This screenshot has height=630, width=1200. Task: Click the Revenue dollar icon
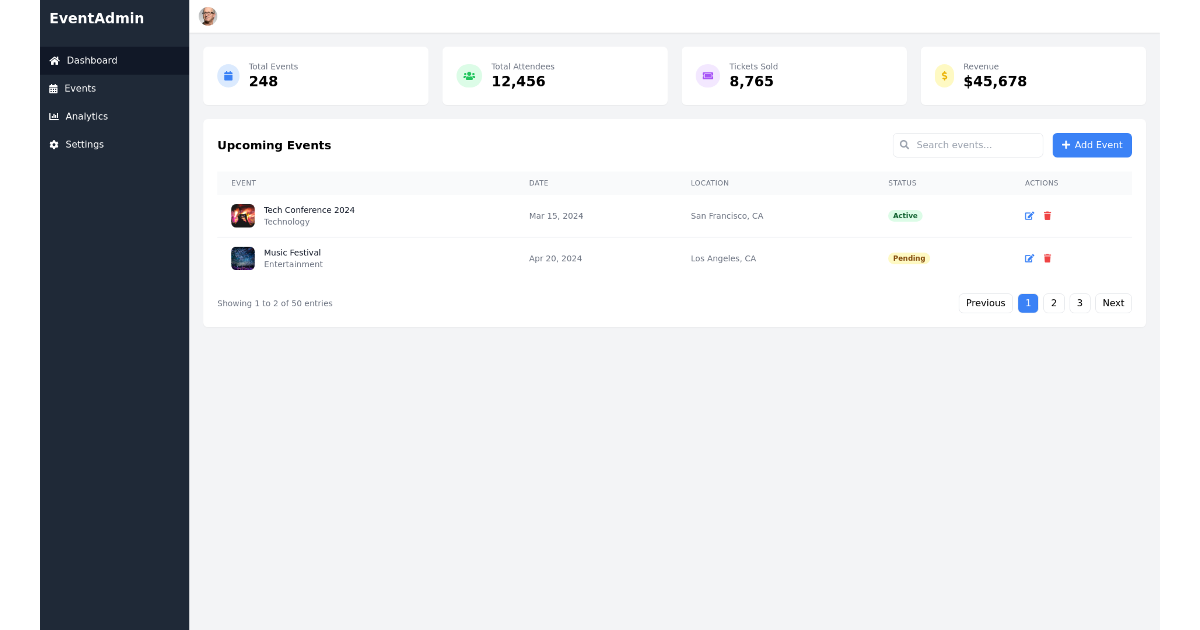click(942, 75)
